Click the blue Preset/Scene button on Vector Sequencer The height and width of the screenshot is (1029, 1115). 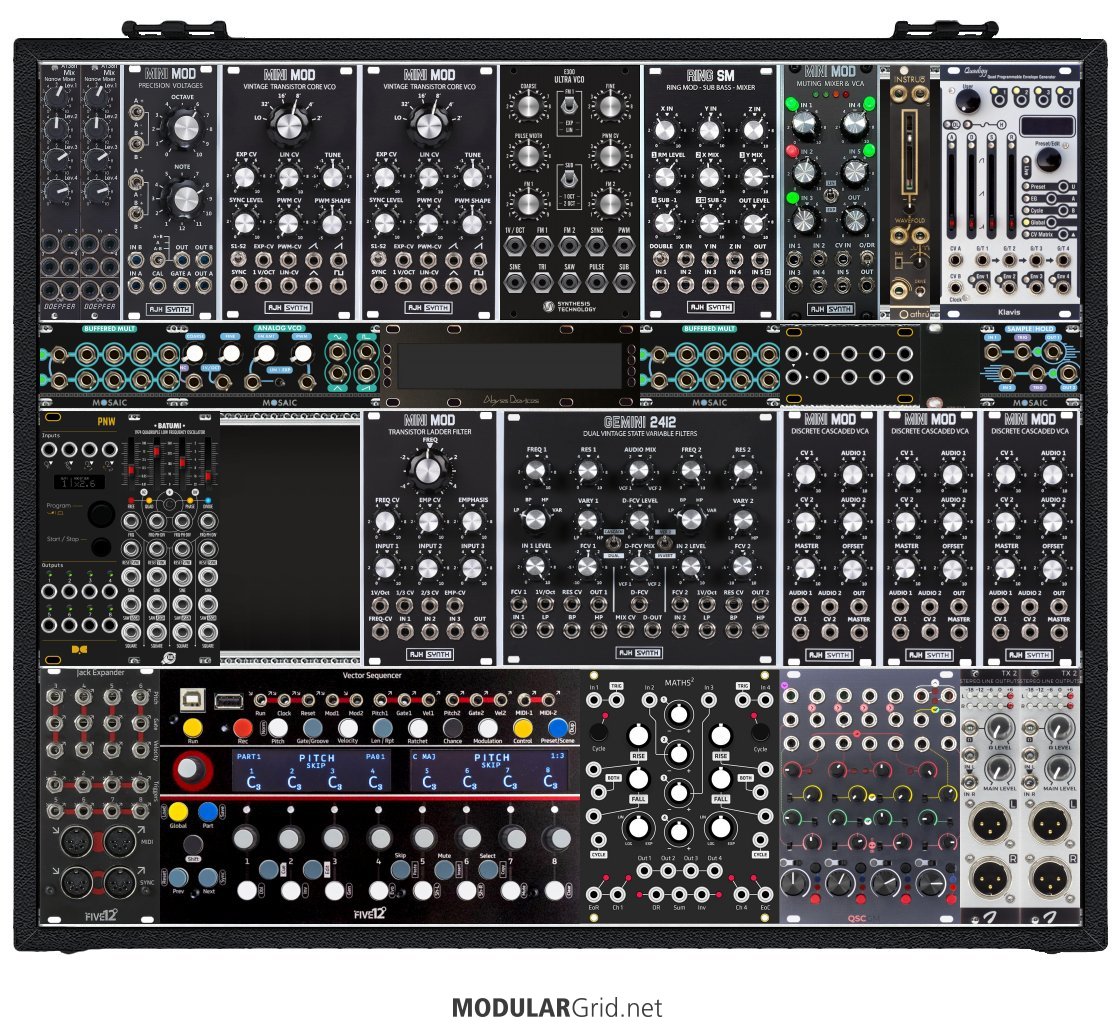(x=558, y=728)
